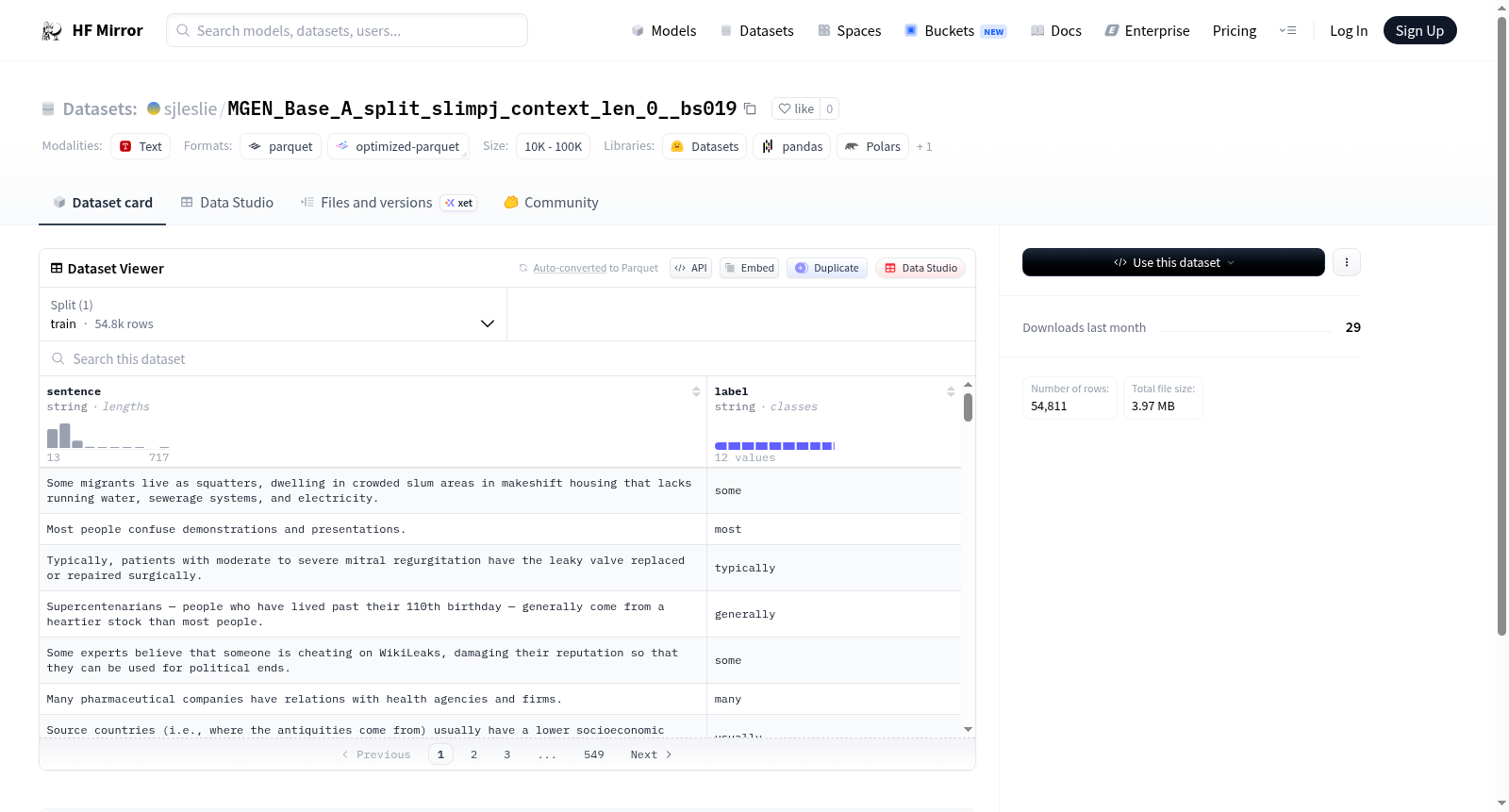The image size is (1509, 812).
Task: Switch to the Data Studio tab
Action: pyautogui.click(x=227, y=202)
